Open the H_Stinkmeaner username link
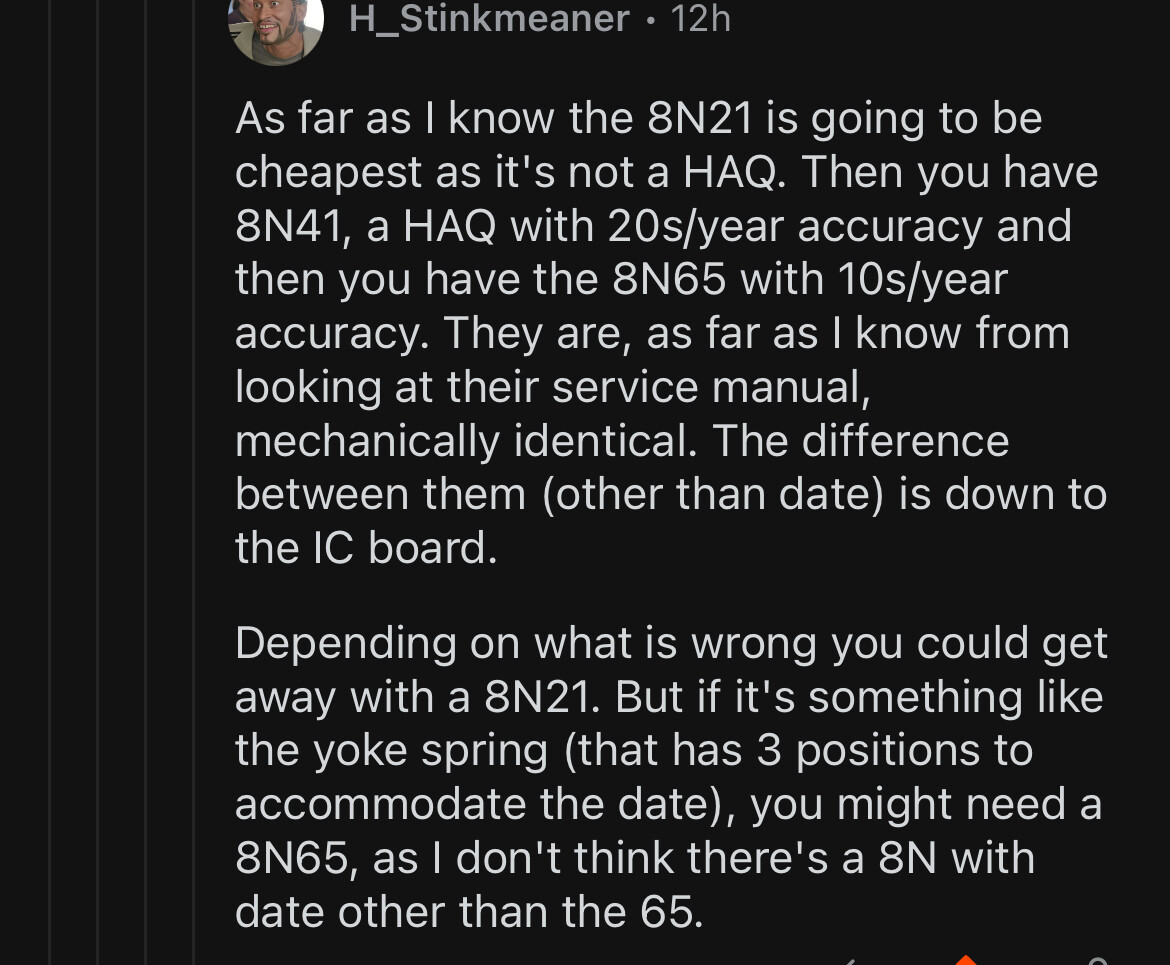 tap(489, 18)
